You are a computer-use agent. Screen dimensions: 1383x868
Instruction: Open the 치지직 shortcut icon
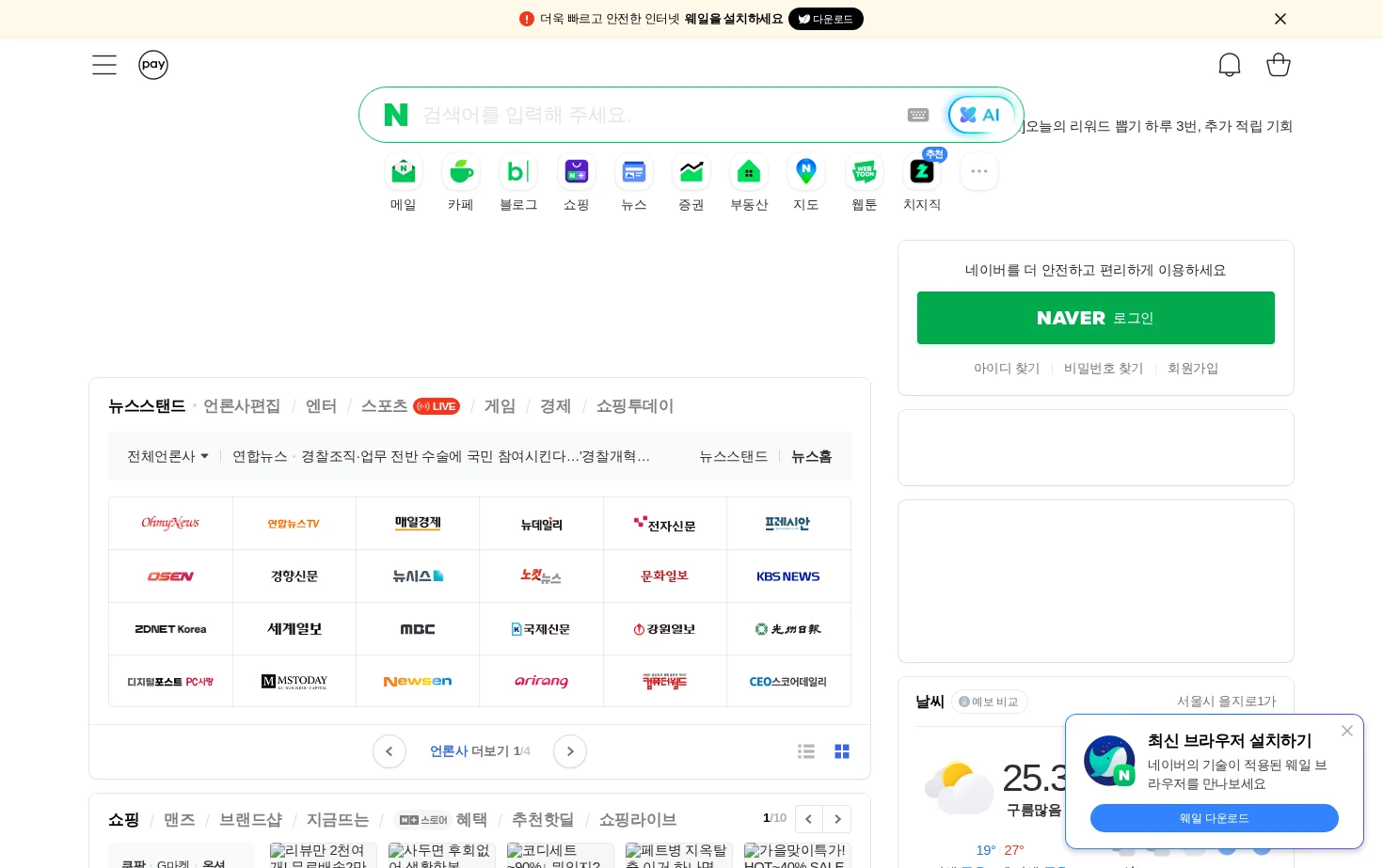tap(922, 172)
